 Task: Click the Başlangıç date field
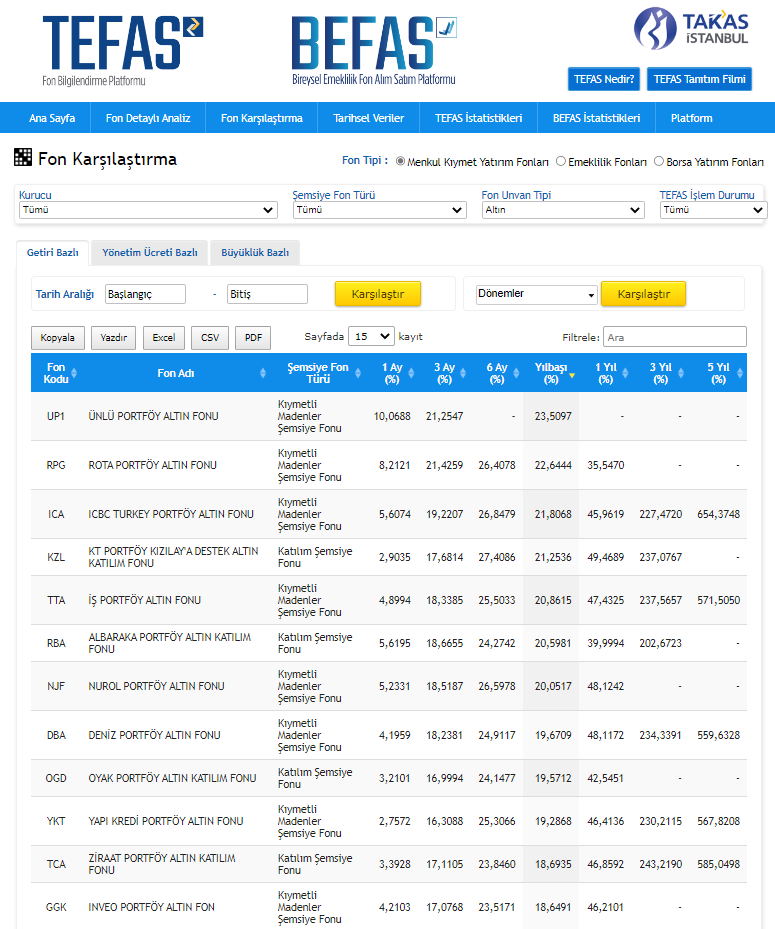click(145, 294)
